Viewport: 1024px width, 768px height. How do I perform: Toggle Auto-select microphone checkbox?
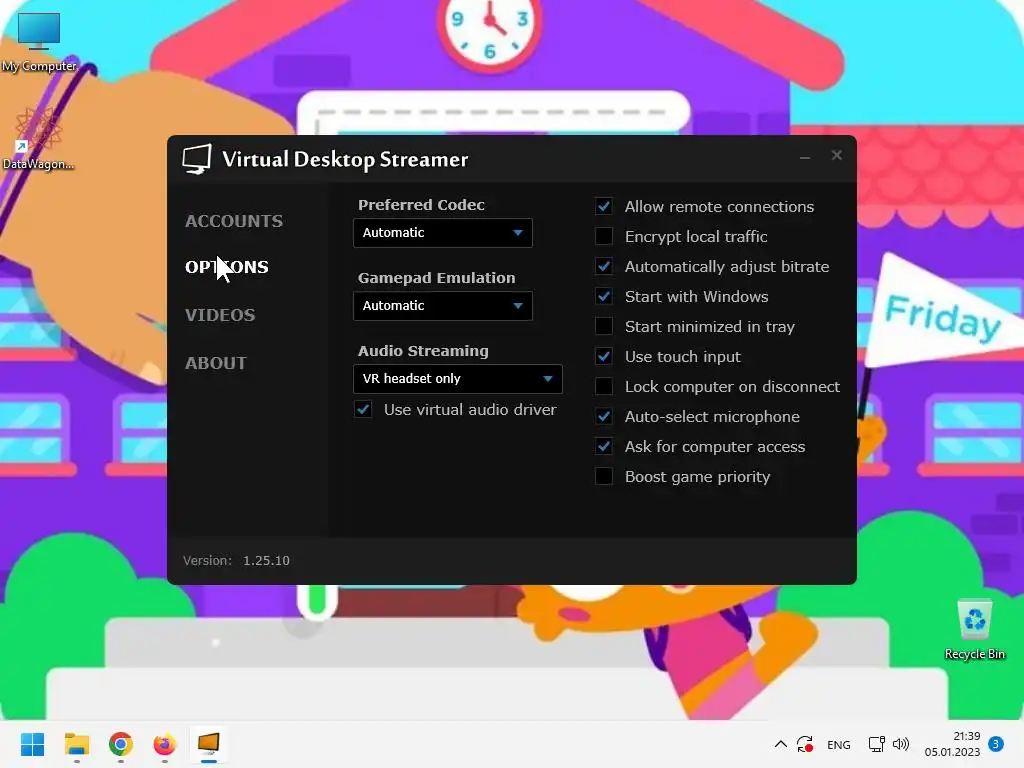pyautogui.click(x=604, y=417)
